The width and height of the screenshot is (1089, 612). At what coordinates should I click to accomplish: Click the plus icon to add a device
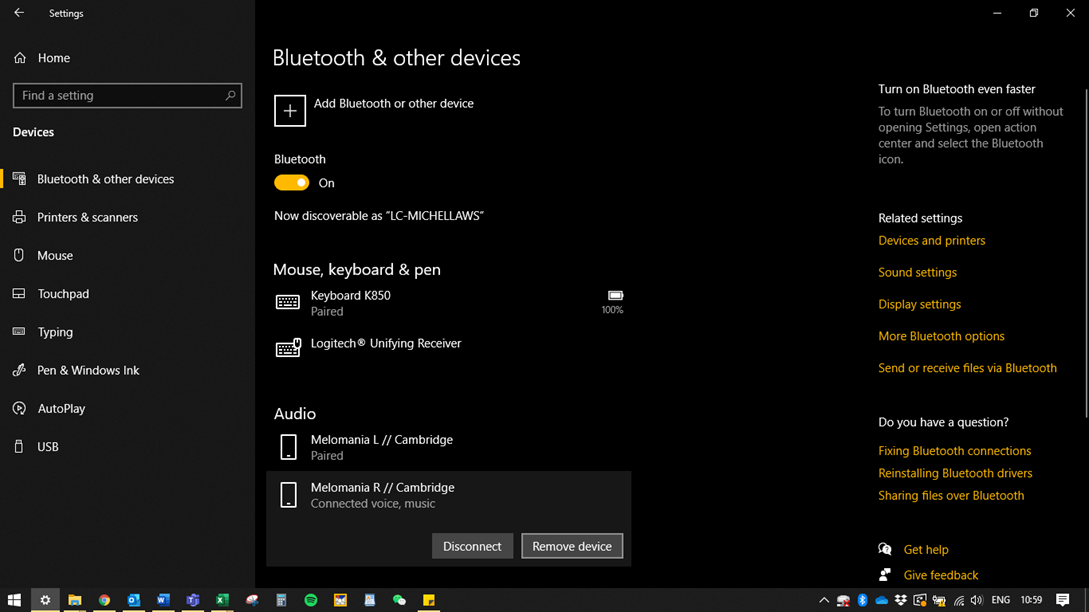pyautogui.click(x=290, y=111)
